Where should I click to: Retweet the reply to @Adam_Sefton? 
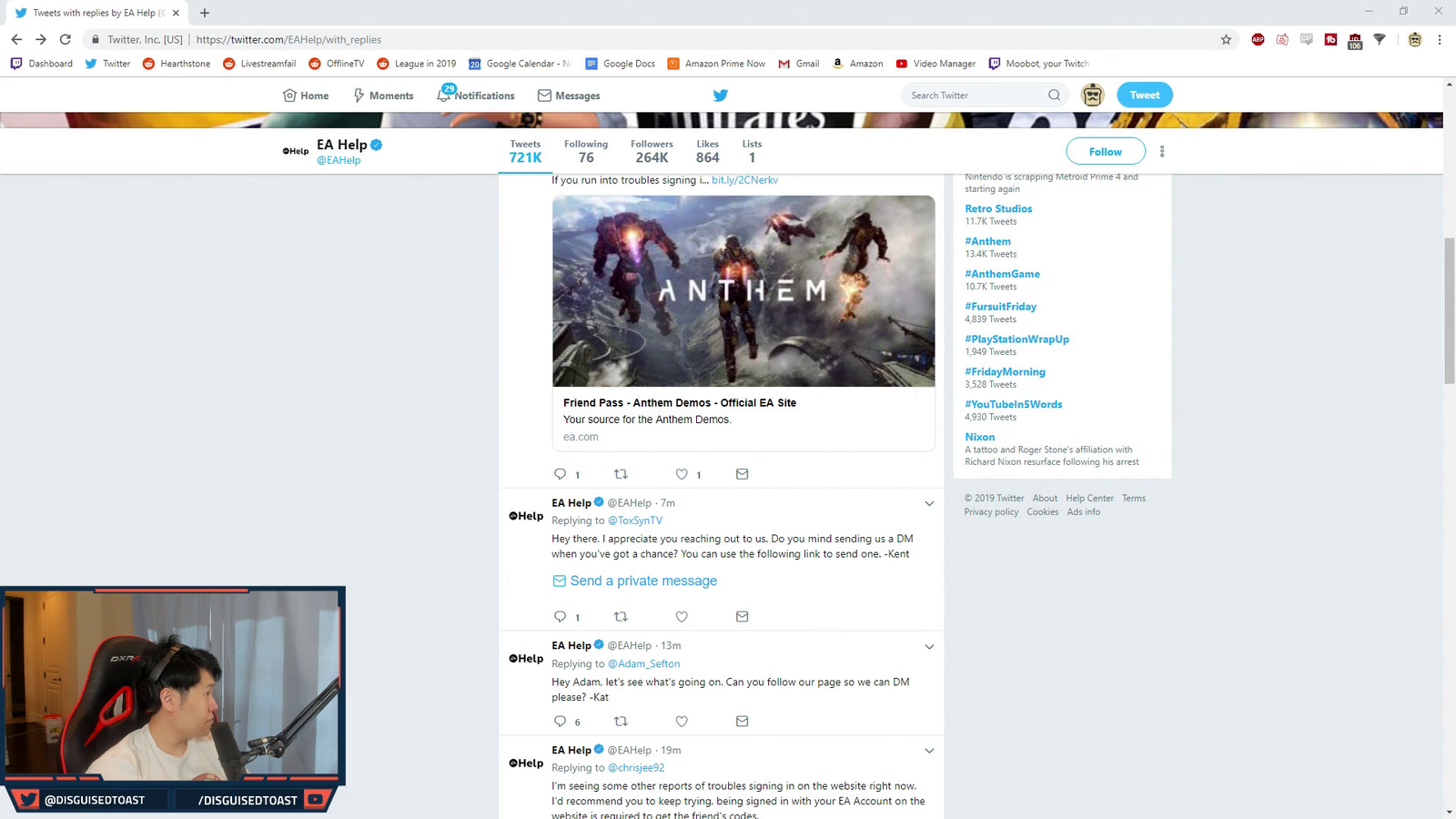pyautogui.click(x=621, y=721)
